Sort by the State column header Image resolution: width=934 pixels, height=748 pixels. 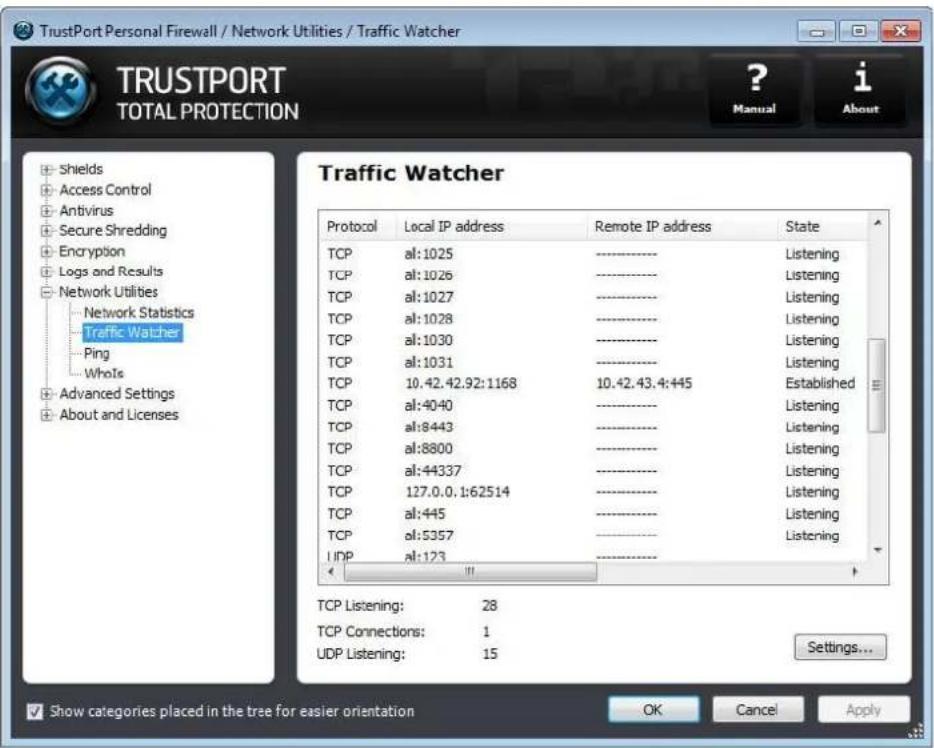tap(822, 226)
